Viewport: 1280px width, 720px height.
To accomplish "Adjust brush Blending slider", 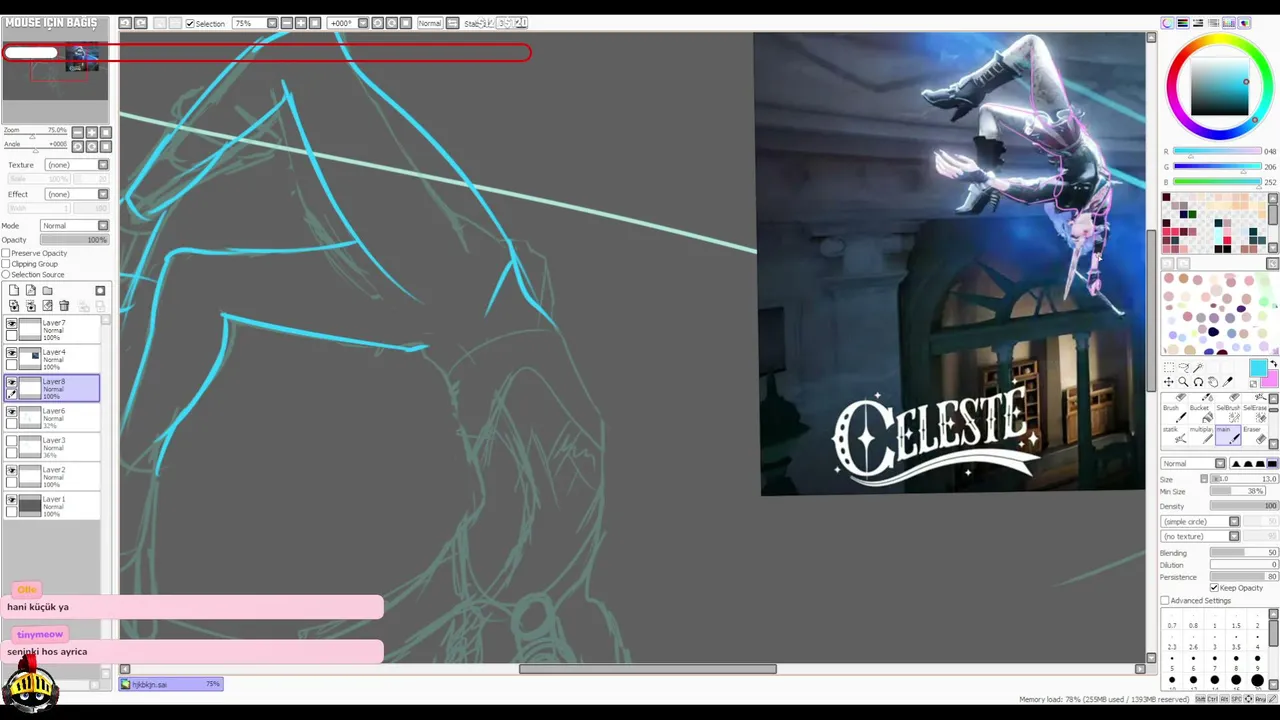I will [x=1244, y=553].
